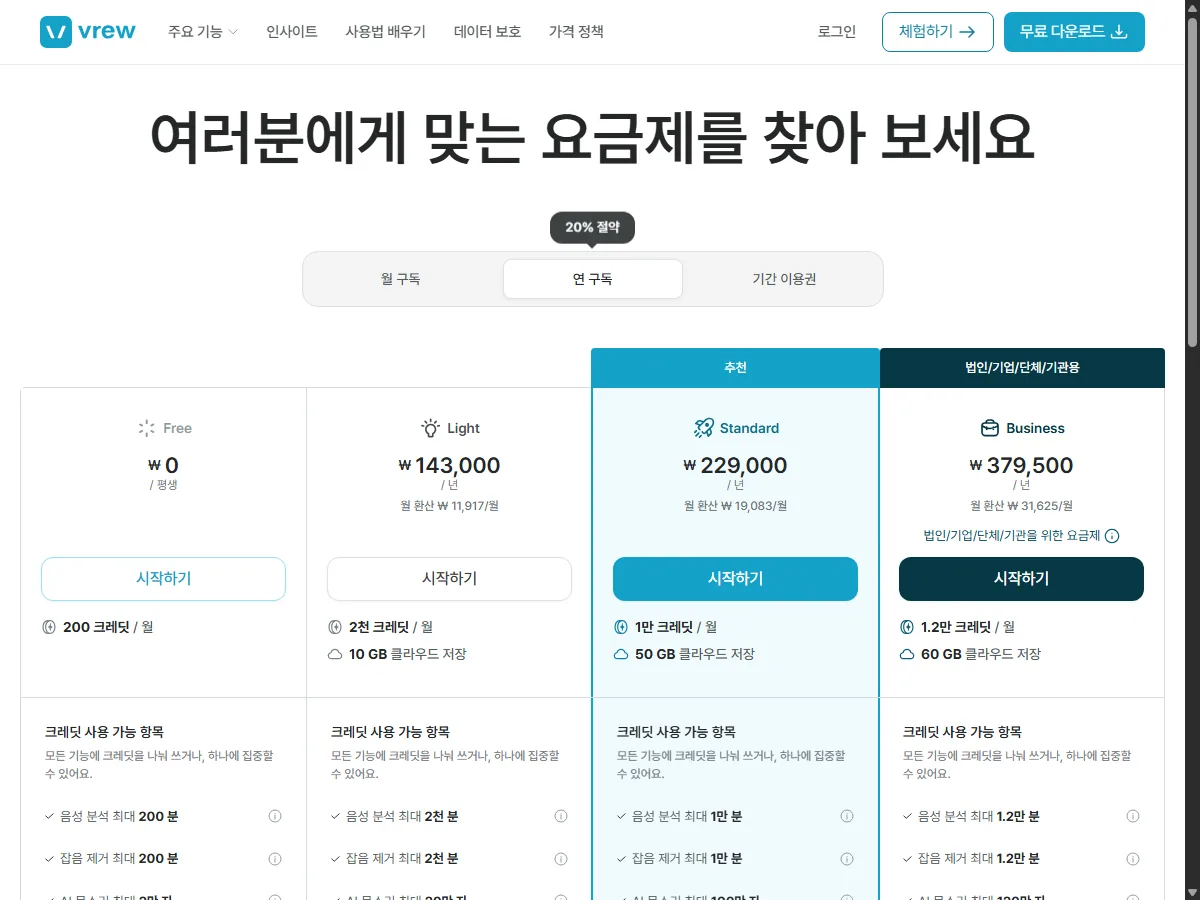Select the 연 구독 tab
The image size is (1200, 900).
(x=593, y=279)
